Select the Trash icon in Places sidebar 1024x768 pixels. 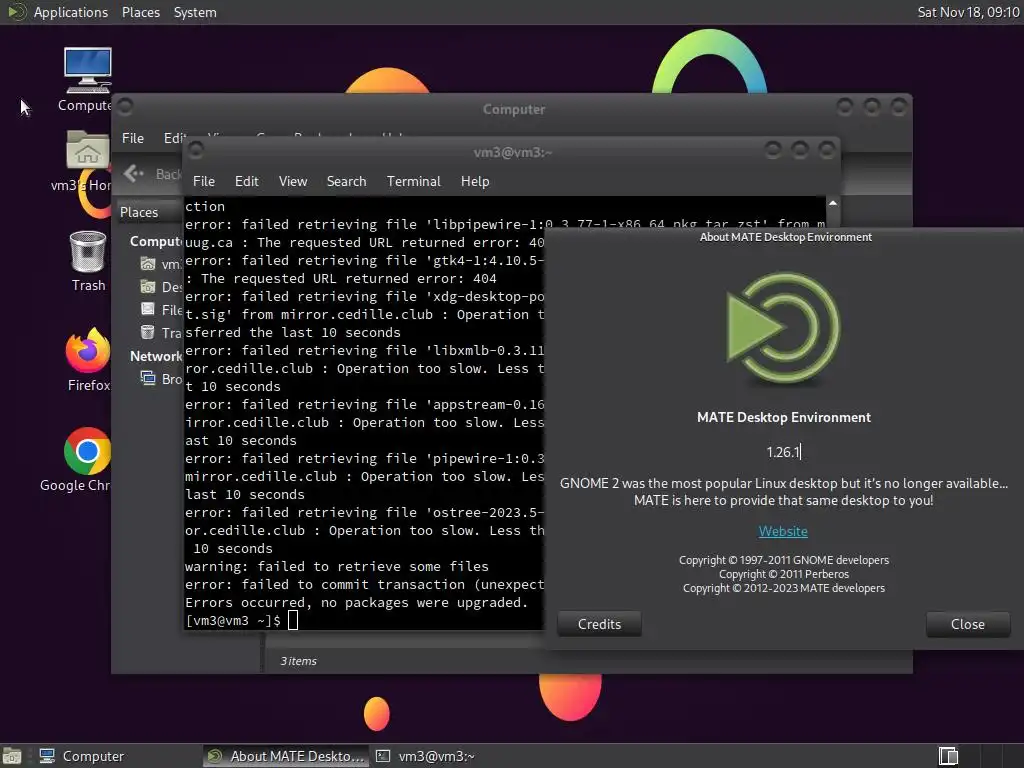[148, 332]
